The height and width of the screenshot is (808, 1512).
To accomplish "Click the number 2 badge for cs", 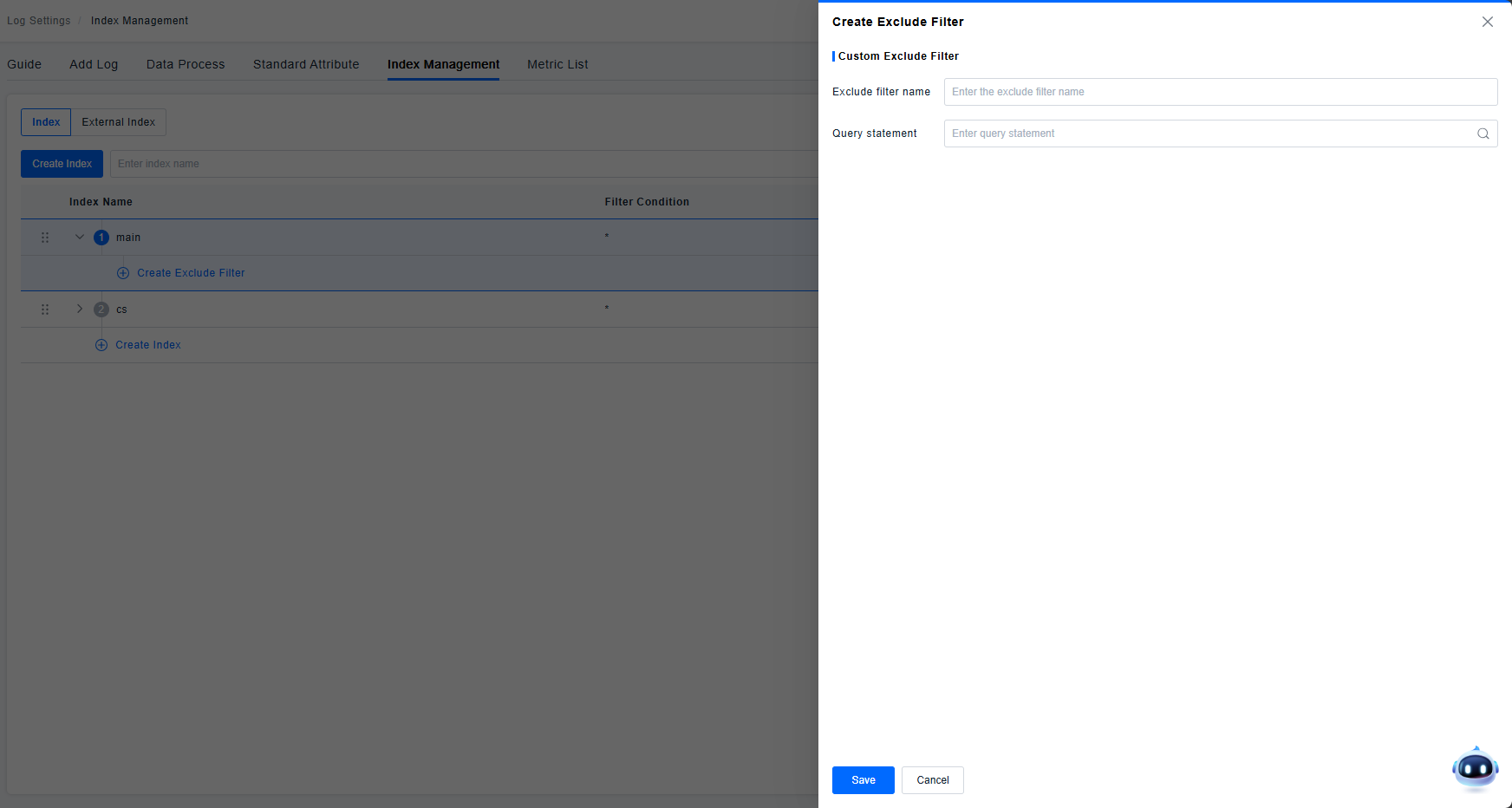I will [101, 310].
